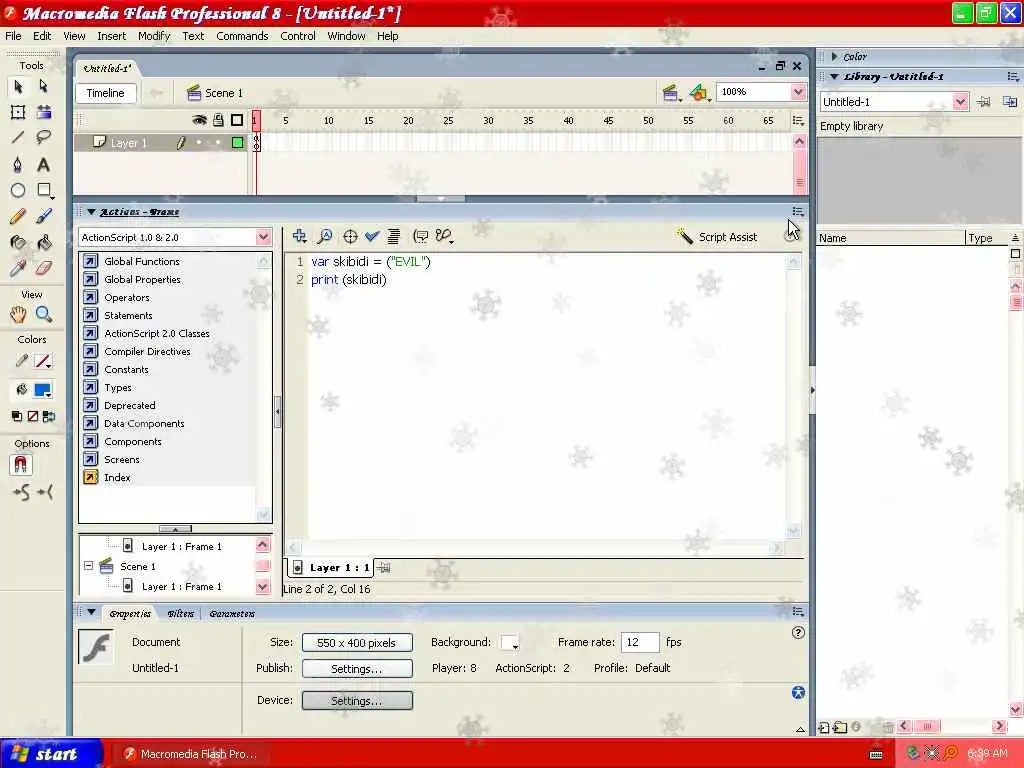
Task: Select the Selection arrow tool
Action: [x=18, y=86]
